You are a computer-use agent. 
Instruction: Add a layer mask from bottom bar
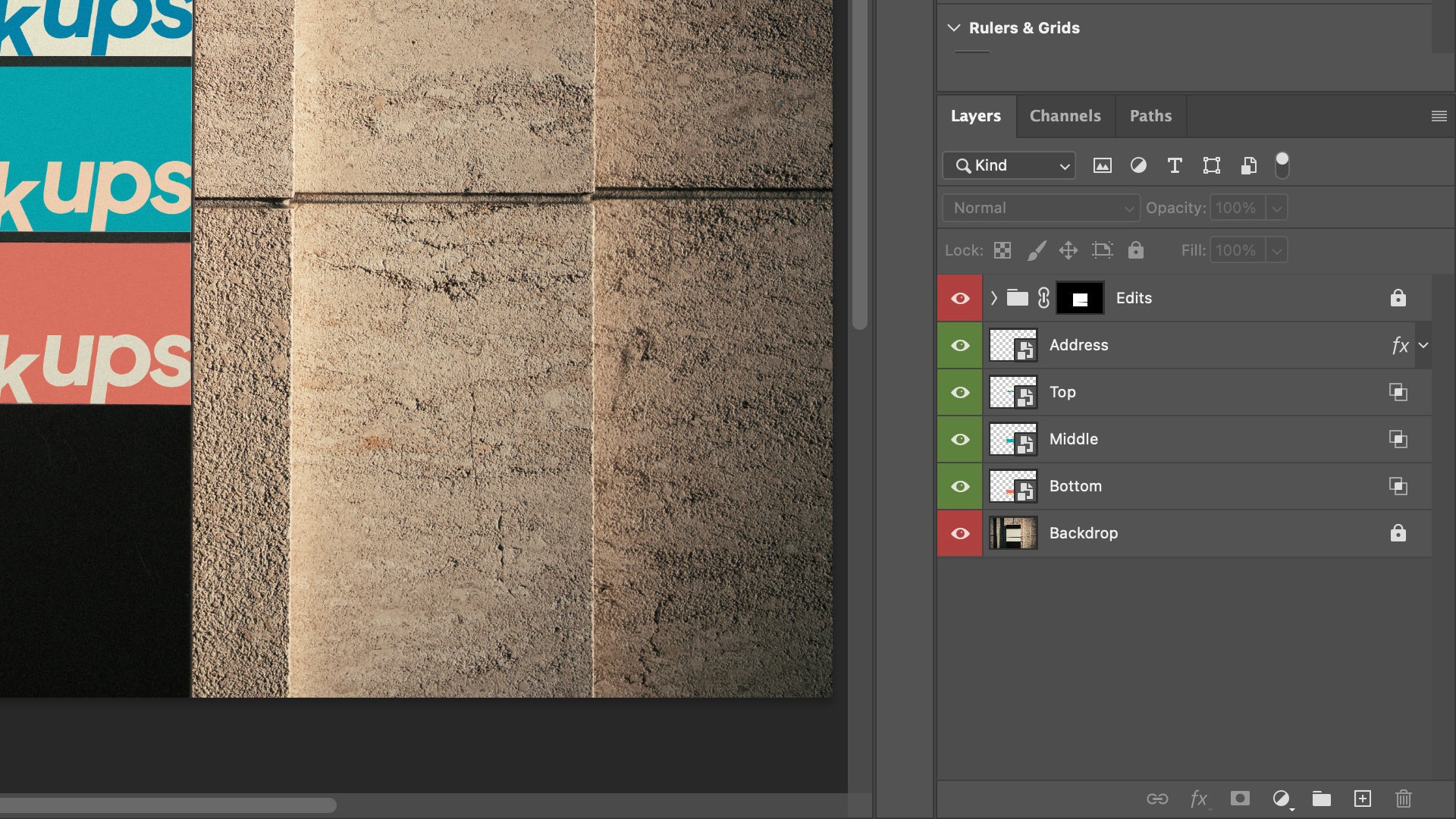coord(1240,799)
